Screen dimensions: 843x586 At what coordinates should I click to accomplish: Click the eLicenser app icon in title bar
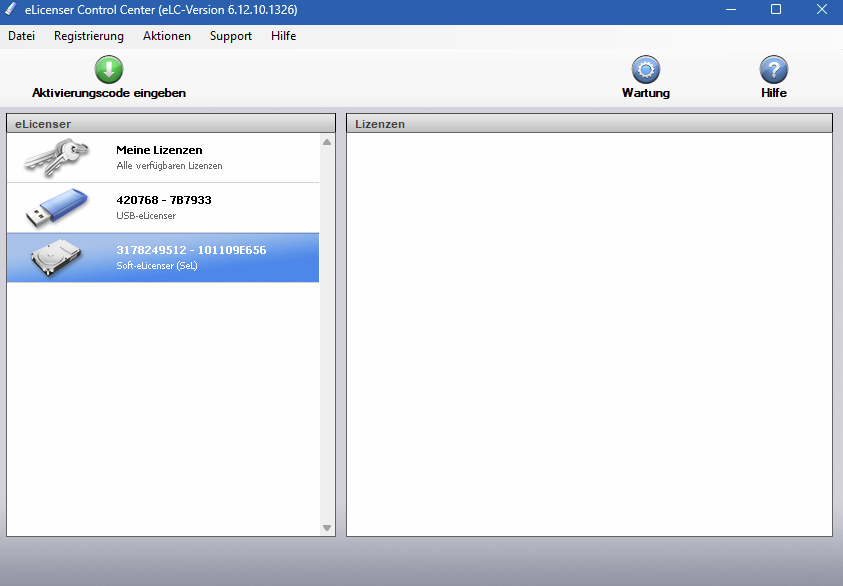coord(11,10)
